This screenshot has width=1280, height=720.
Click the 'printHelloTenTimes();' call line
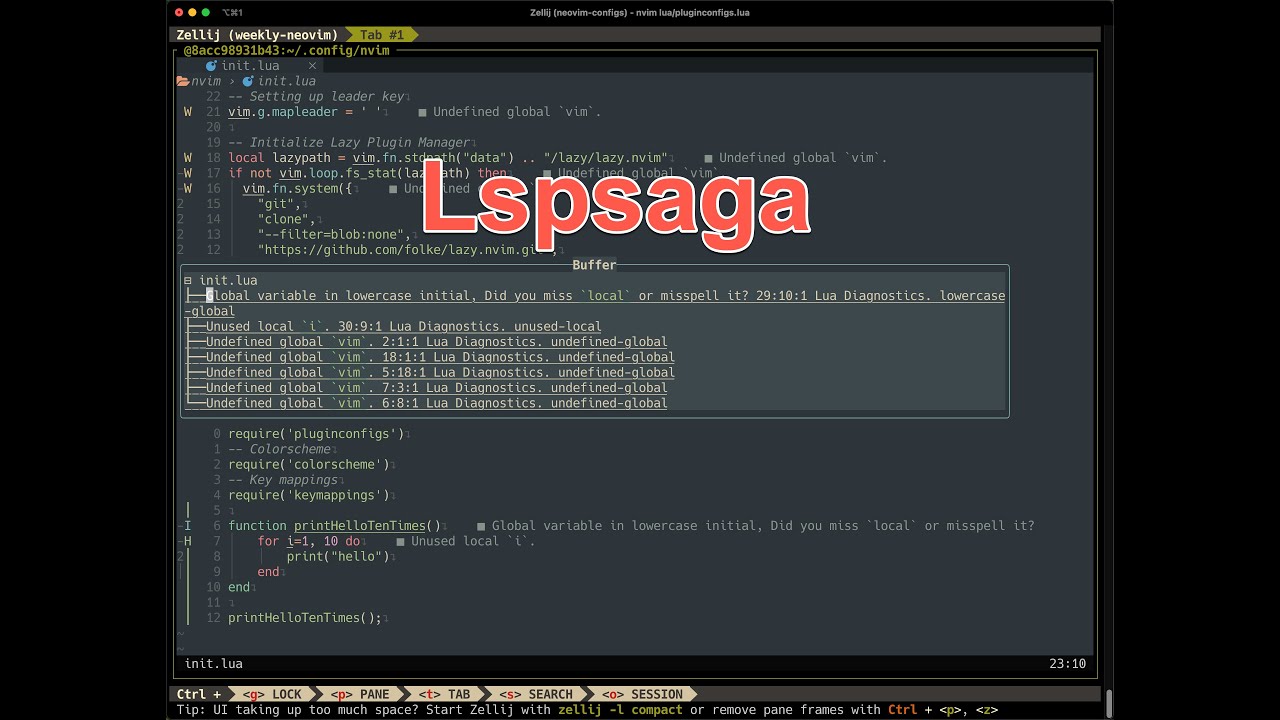[305, 618]
